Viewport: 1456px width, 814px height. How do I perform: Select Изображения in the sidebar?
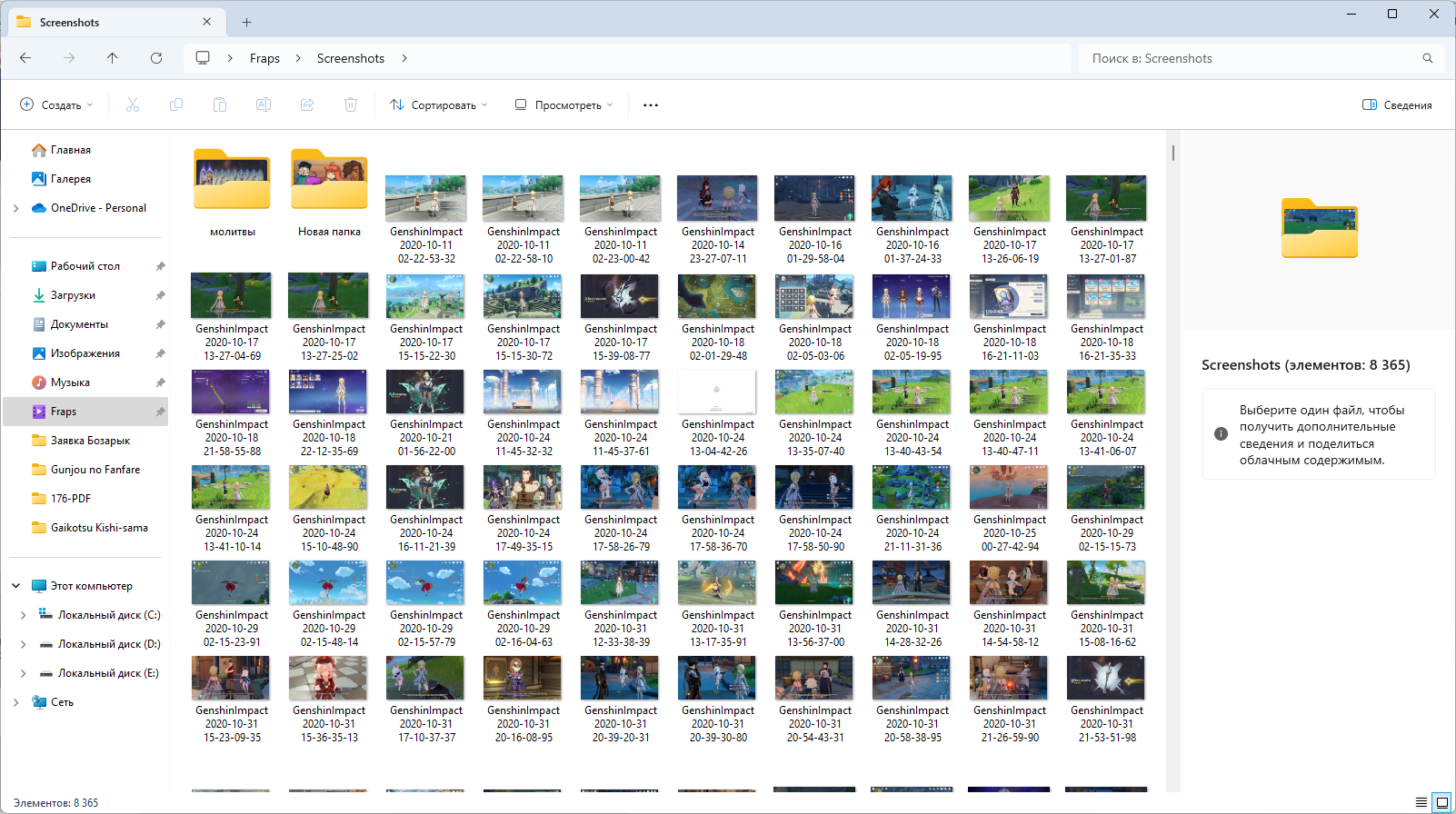[86, 353]
